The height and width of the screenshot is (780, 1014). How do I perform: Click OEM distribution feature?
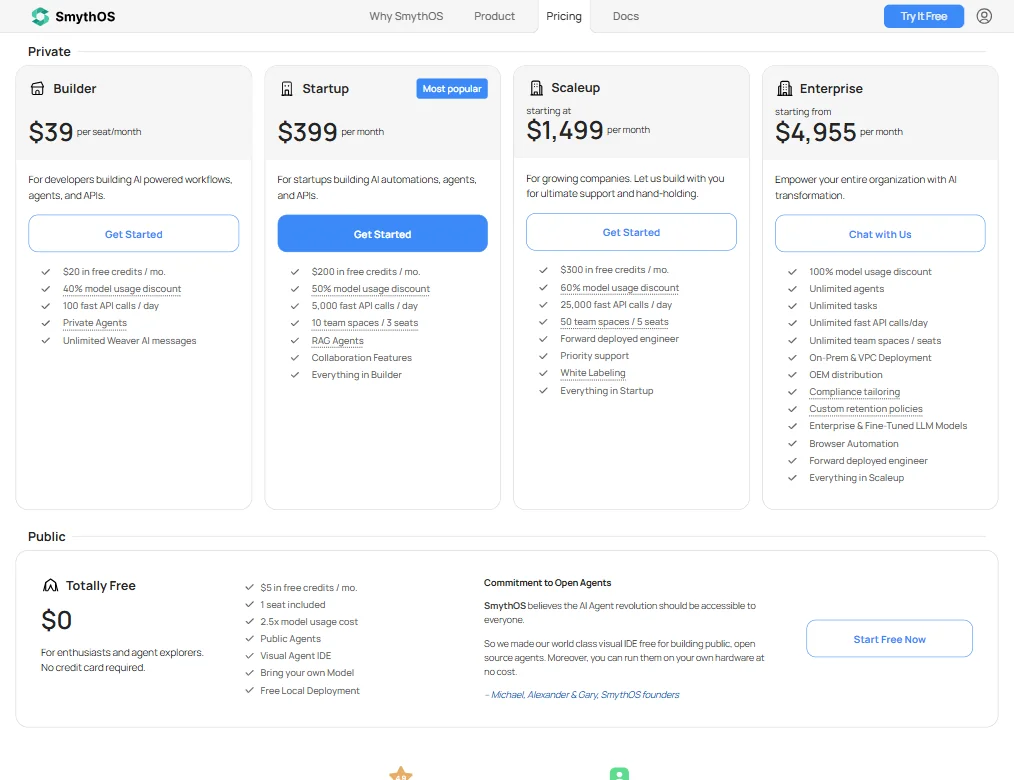(x=845, y=374)
